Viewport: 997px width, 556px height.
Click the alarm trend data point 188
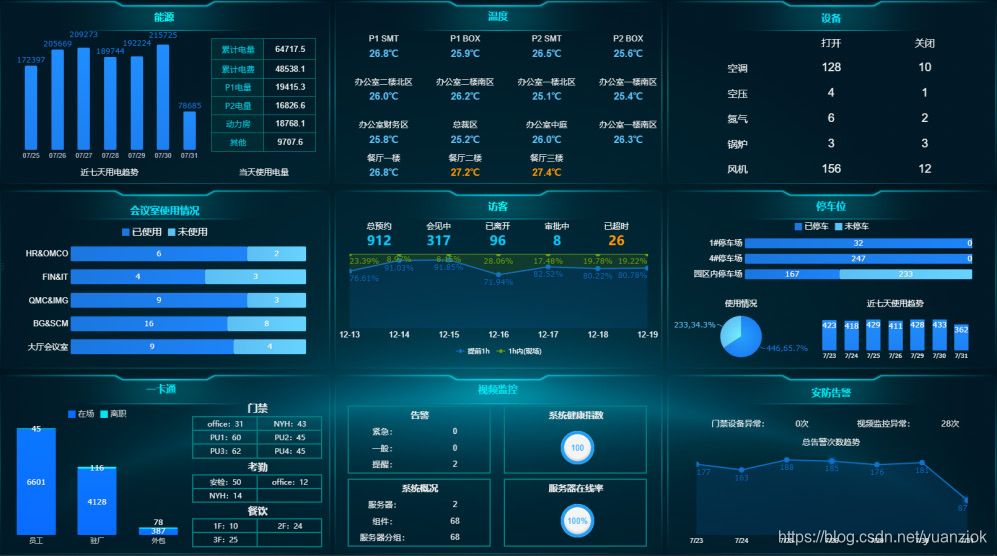(x=787, y=460)
